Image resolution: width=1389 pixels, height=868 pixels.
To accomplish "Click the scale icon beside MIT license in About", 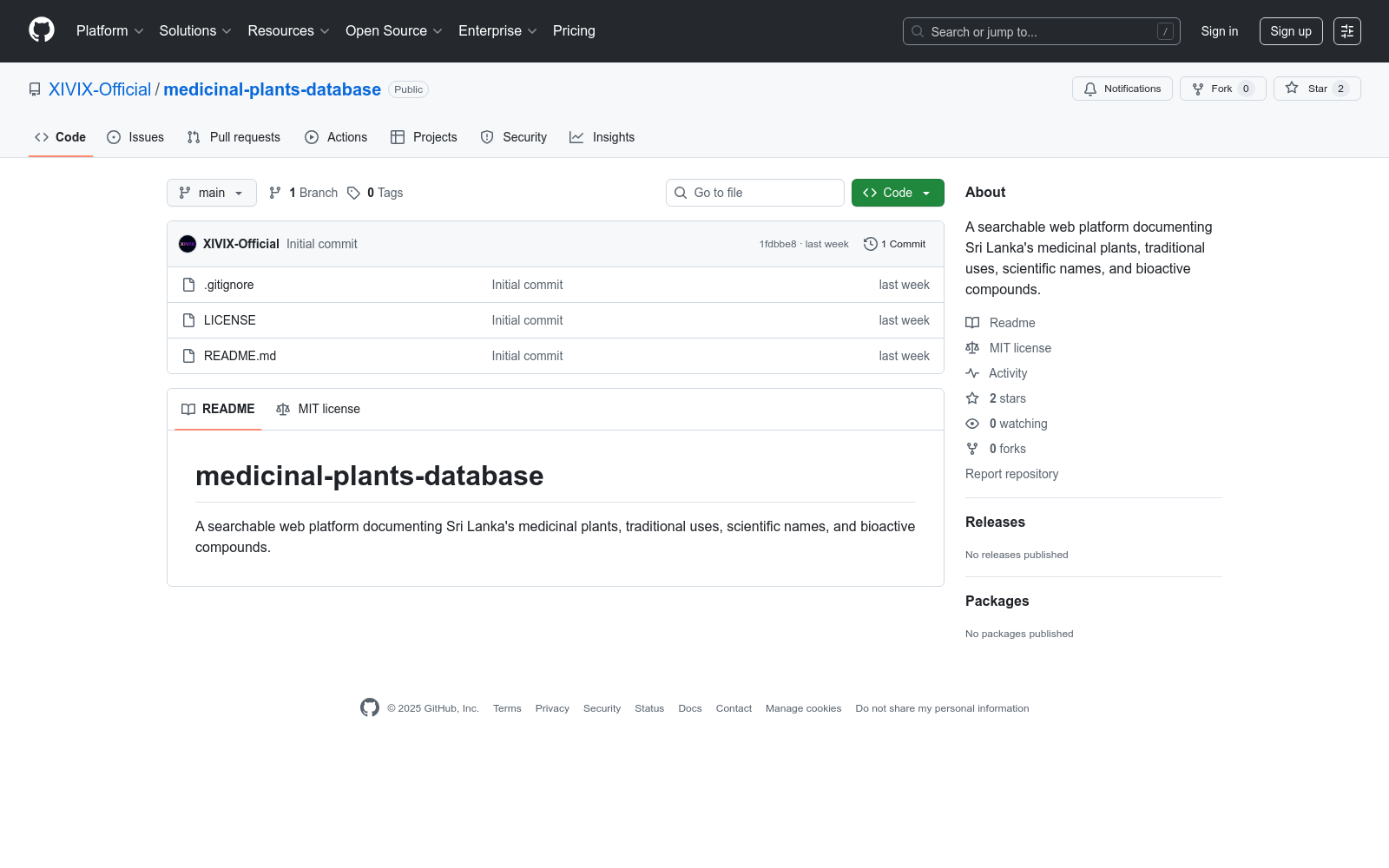I will 972,348.
